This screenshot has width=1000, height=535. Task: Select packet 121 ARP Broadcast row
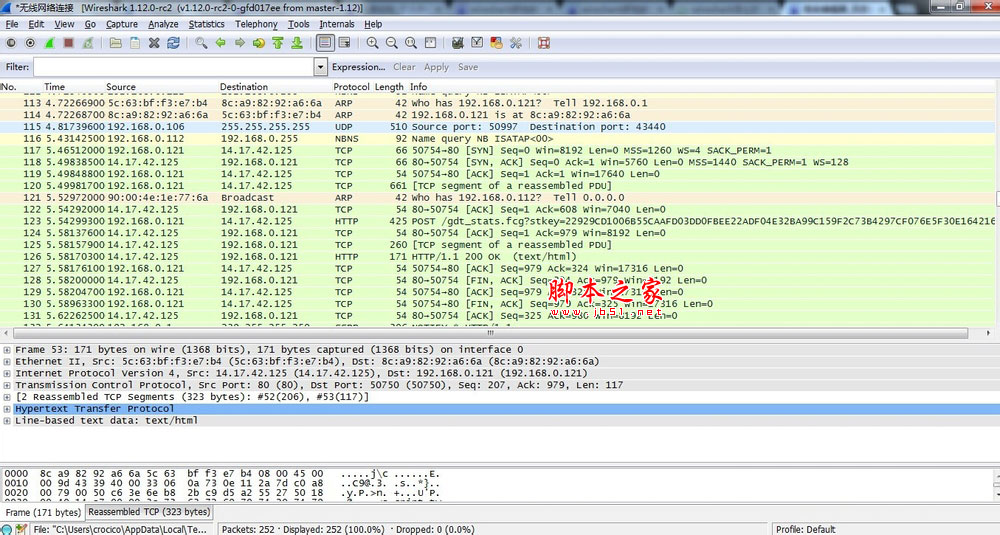tap(497, 198)
